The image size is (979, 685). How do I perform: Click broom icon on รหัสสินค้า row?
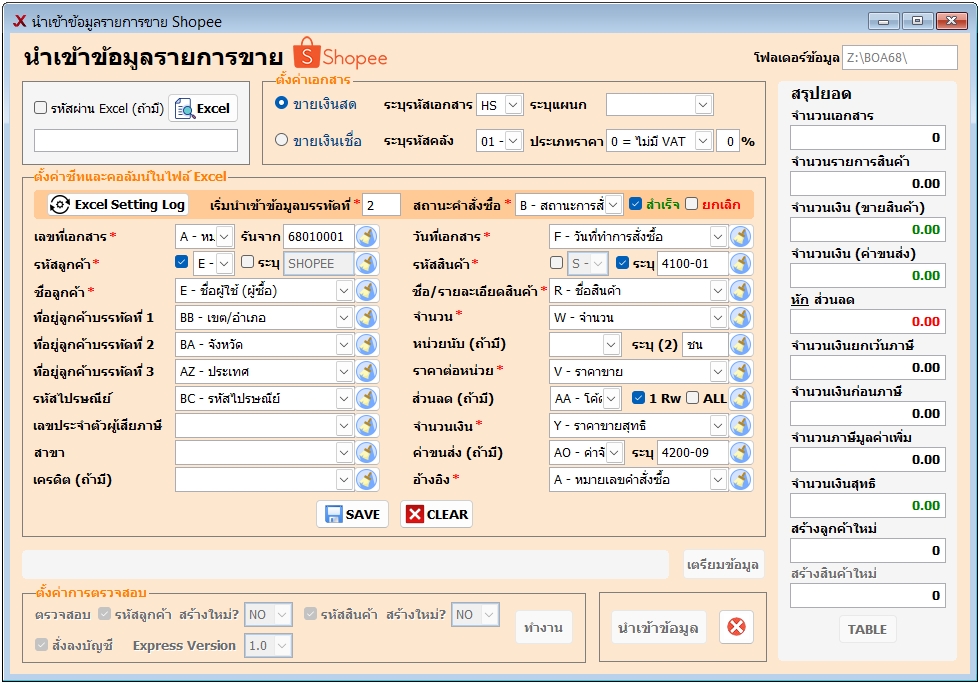point(740,264)
